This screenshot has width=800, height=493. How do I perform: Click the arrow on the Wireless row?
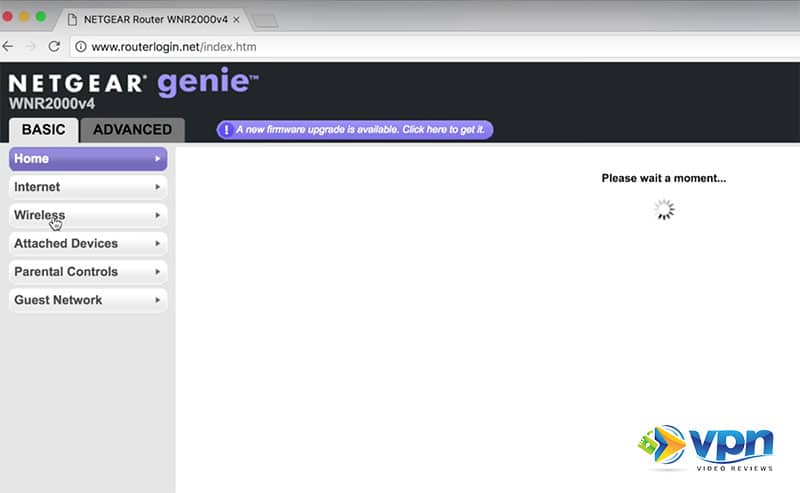point(157,215)
